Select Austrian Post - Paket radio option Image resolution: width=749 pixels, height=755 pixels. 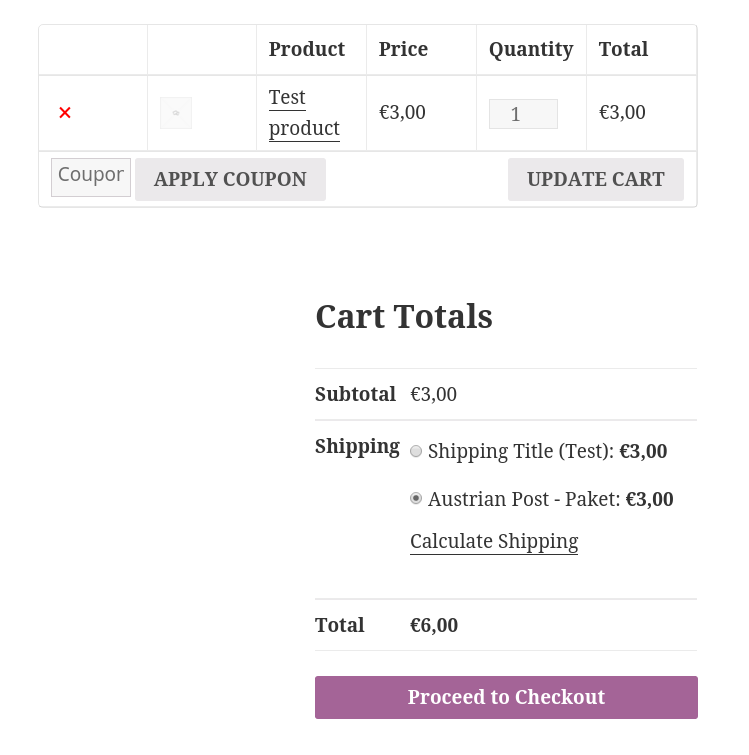416,498
